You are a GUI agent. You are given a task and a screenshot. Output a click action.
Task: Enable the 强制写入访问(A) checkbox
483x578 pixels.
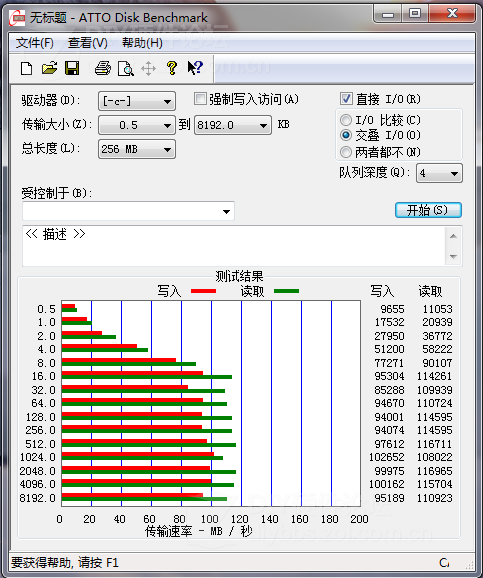[x=200, y=99]
